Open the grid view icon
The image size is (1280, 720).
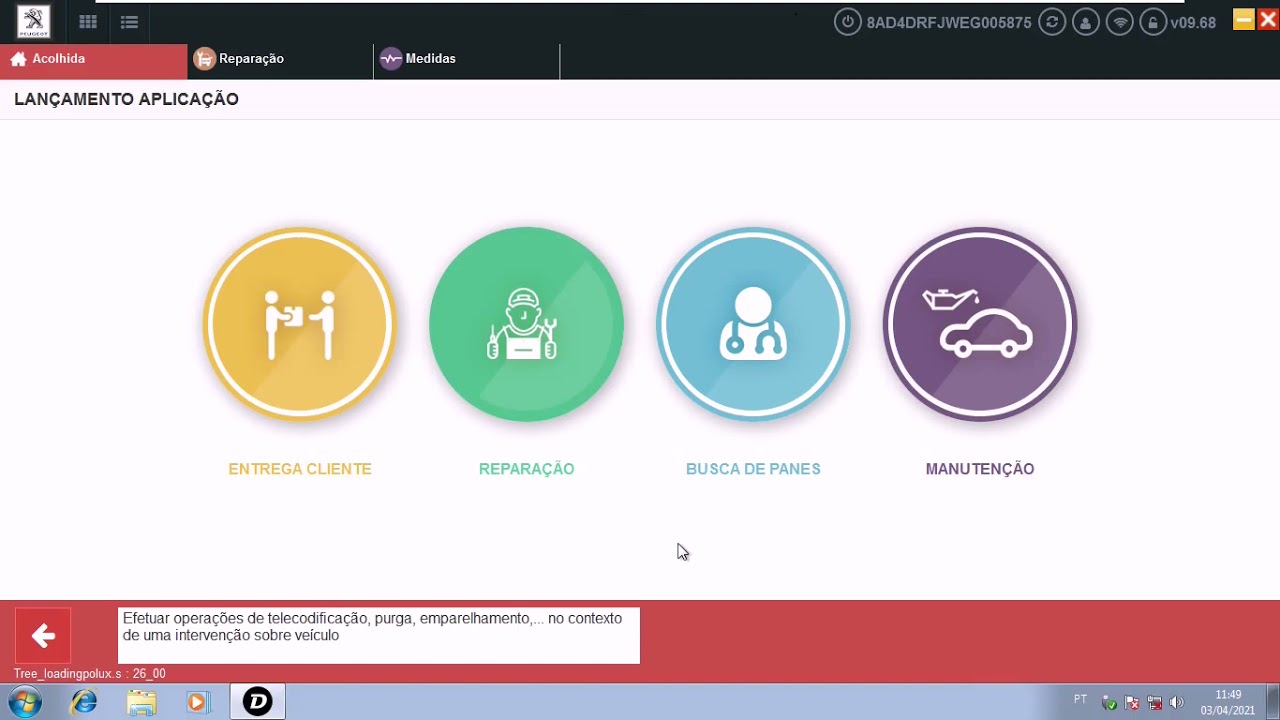(x=88, y=22)
